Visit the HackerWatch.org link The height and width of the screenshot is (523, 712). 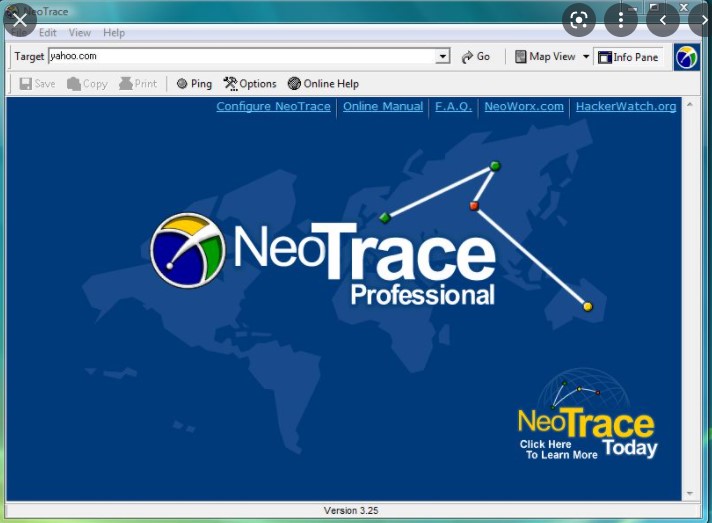pyautogui.click(x=626, y=107)
